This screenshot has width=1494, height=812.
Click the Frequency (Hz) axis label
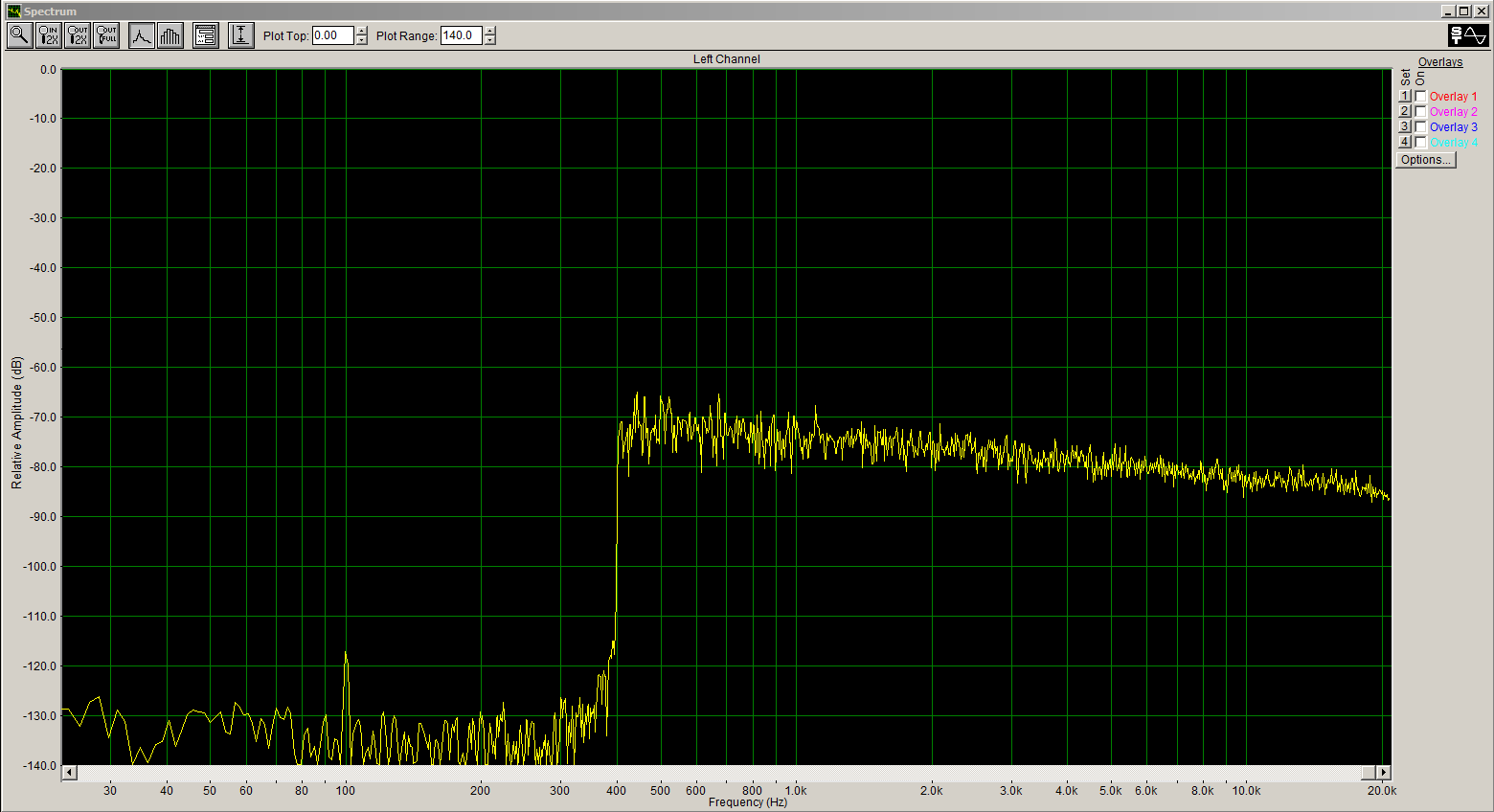point(748,802)
